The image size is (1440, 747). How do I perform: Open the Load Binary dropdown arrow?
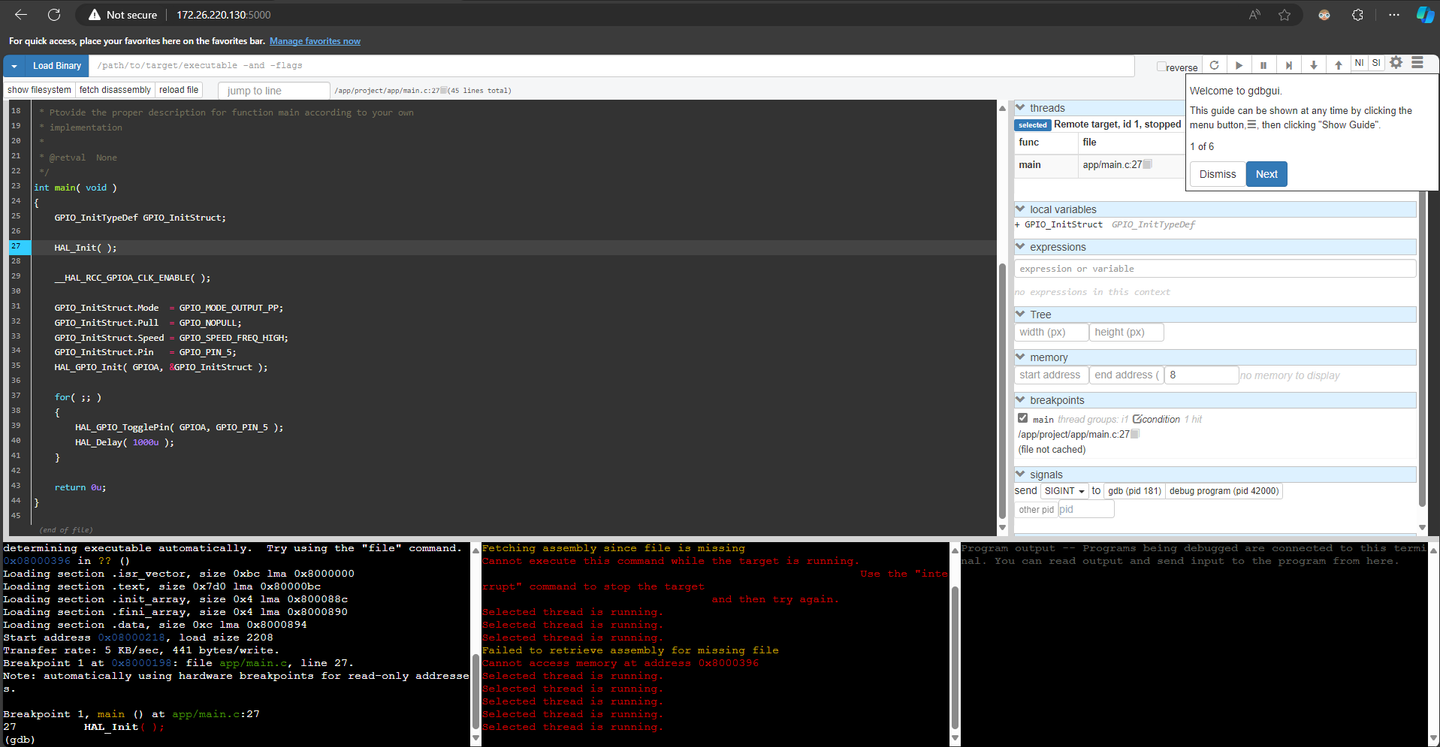tap(15, 66)
